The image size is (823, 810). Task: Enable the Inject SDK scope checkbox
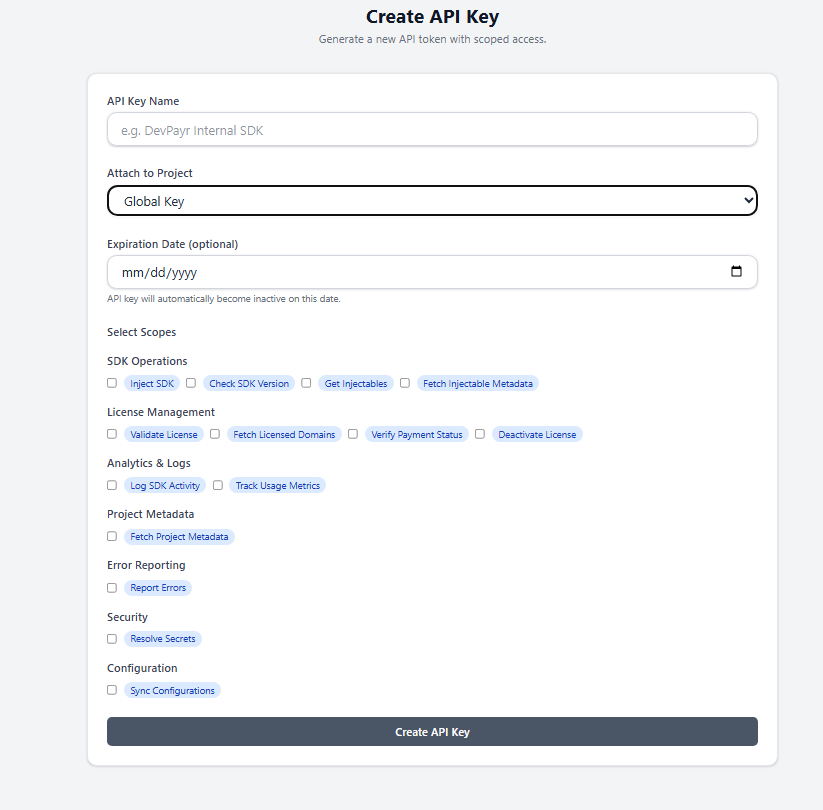112,383
